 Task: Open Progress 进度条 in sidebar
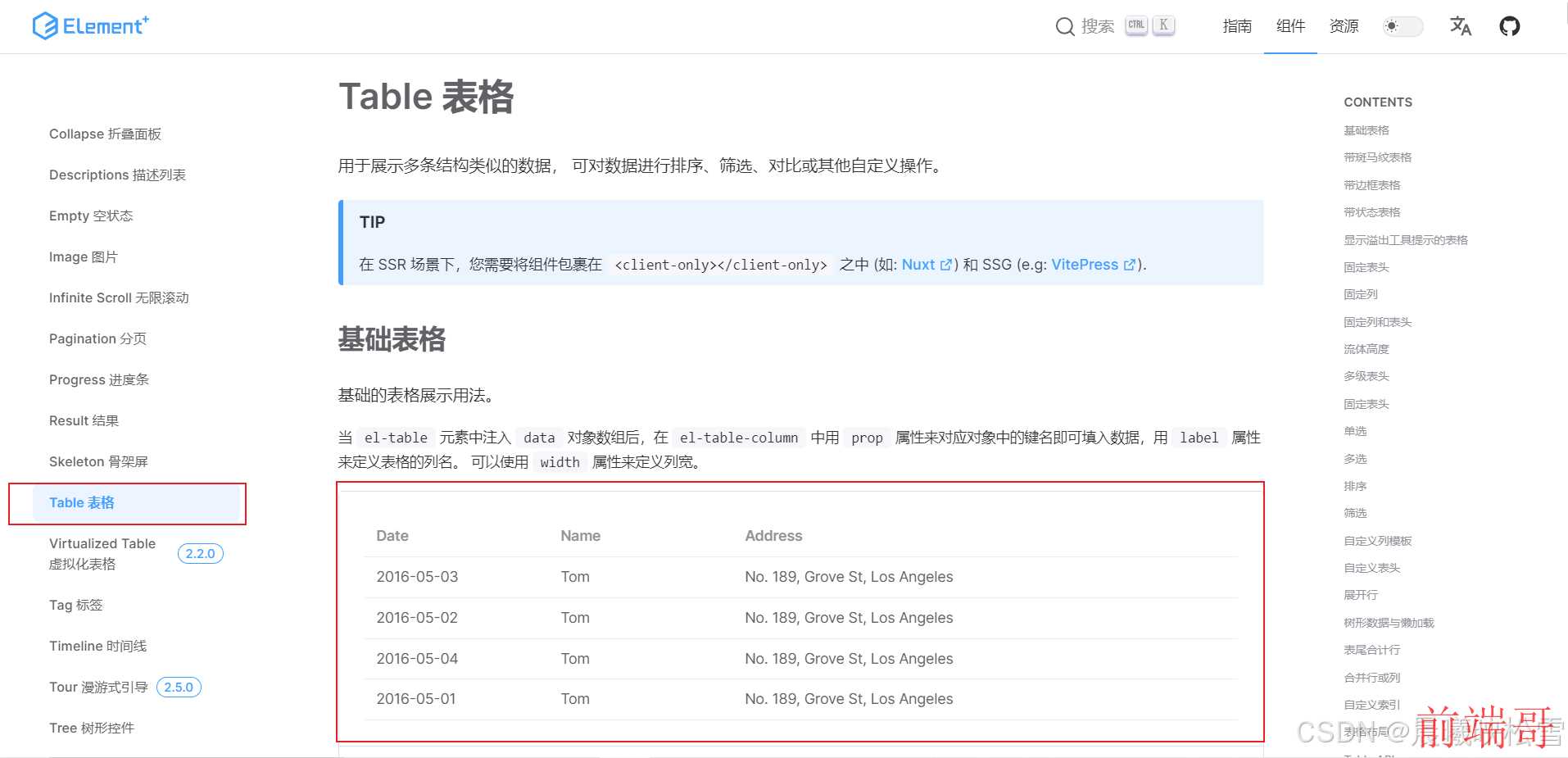(99, 379)
